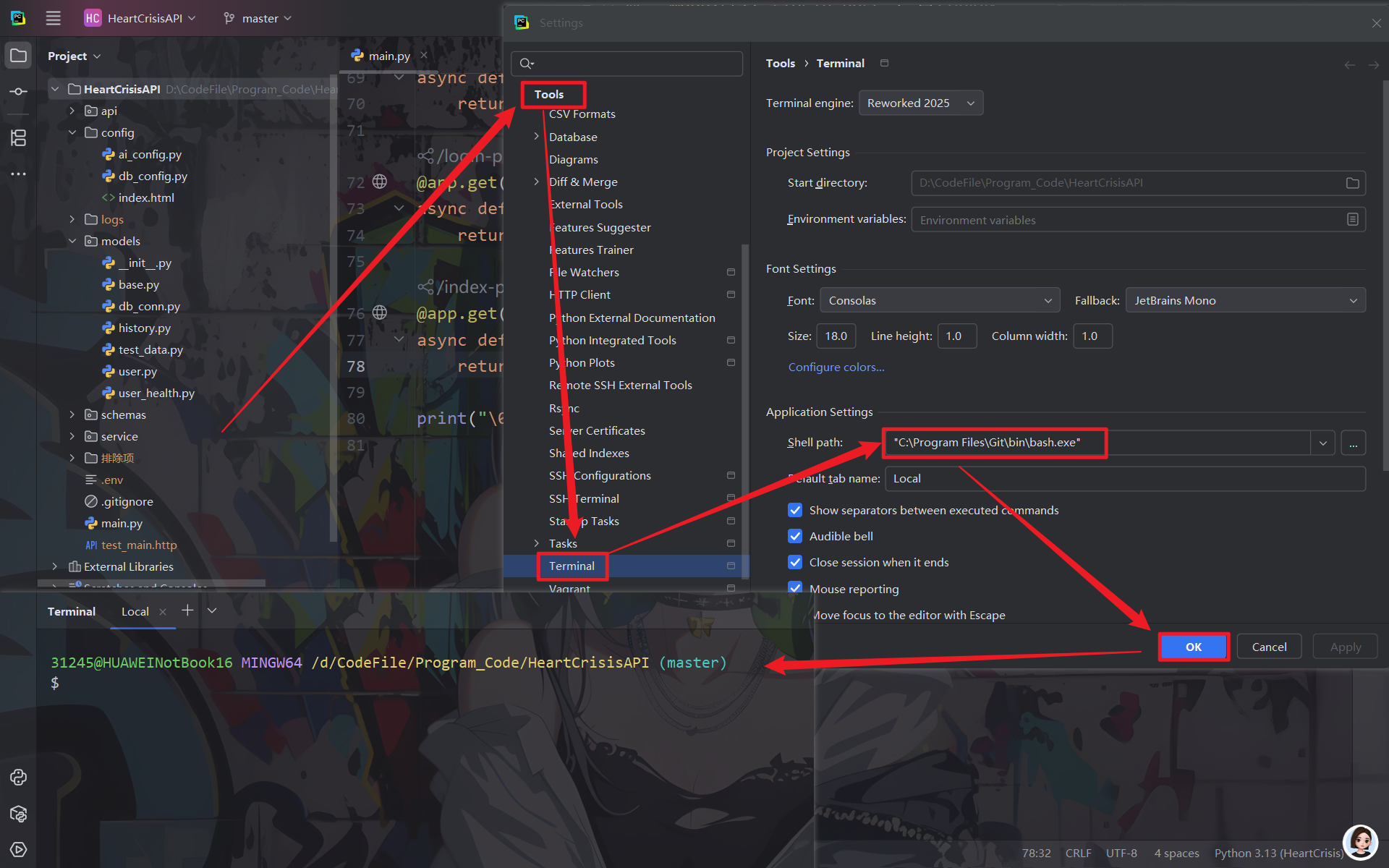
Task: Open terminal tab options dropdown
Action: [x=212, y=610]
